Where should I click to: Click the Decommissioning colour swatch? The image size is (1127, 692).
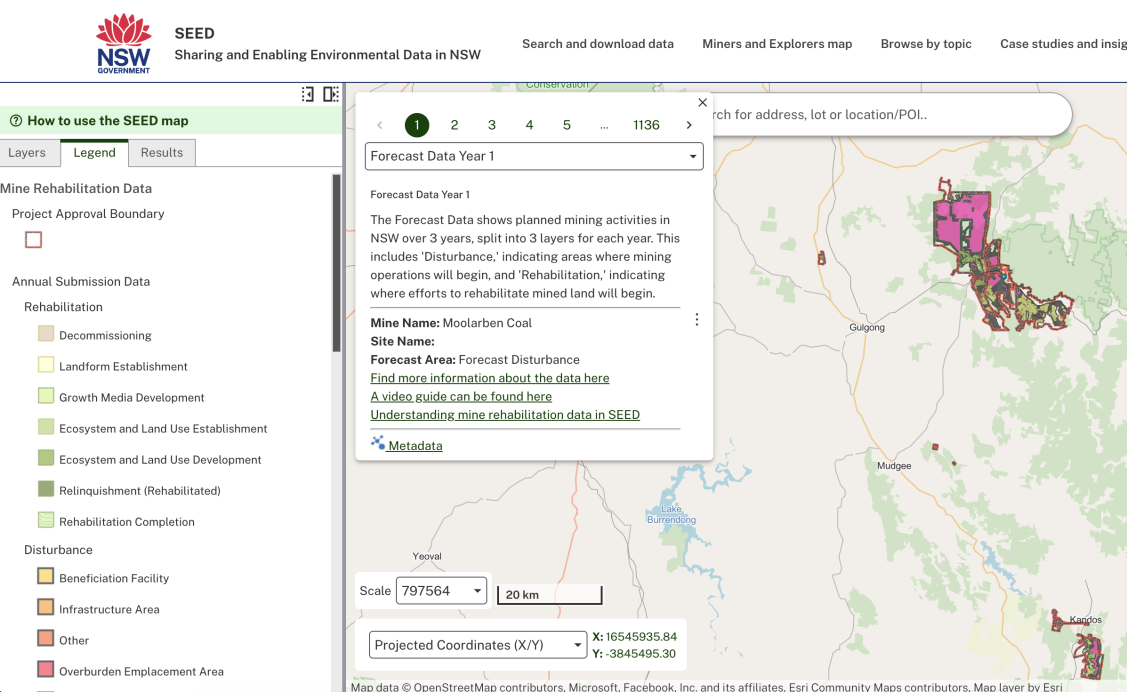click(46, 333)
